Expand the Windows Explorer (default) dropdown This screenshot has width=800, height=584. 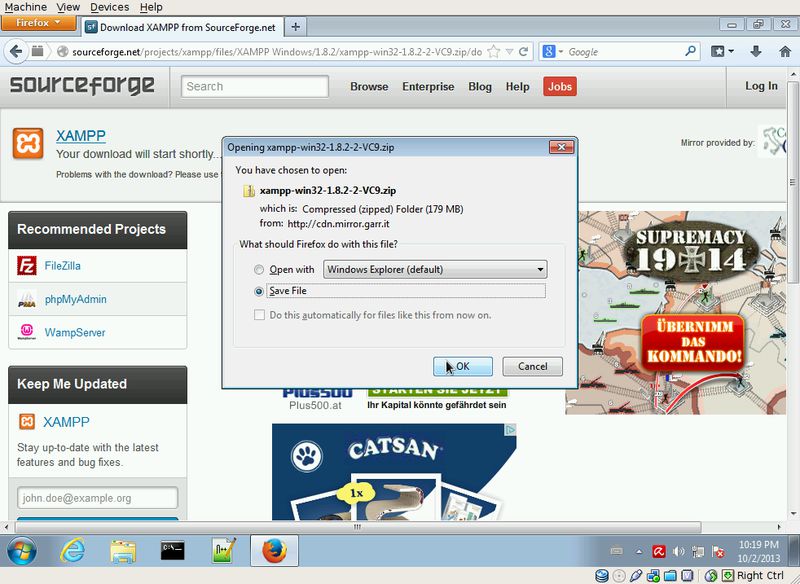(x=540, y=269)
